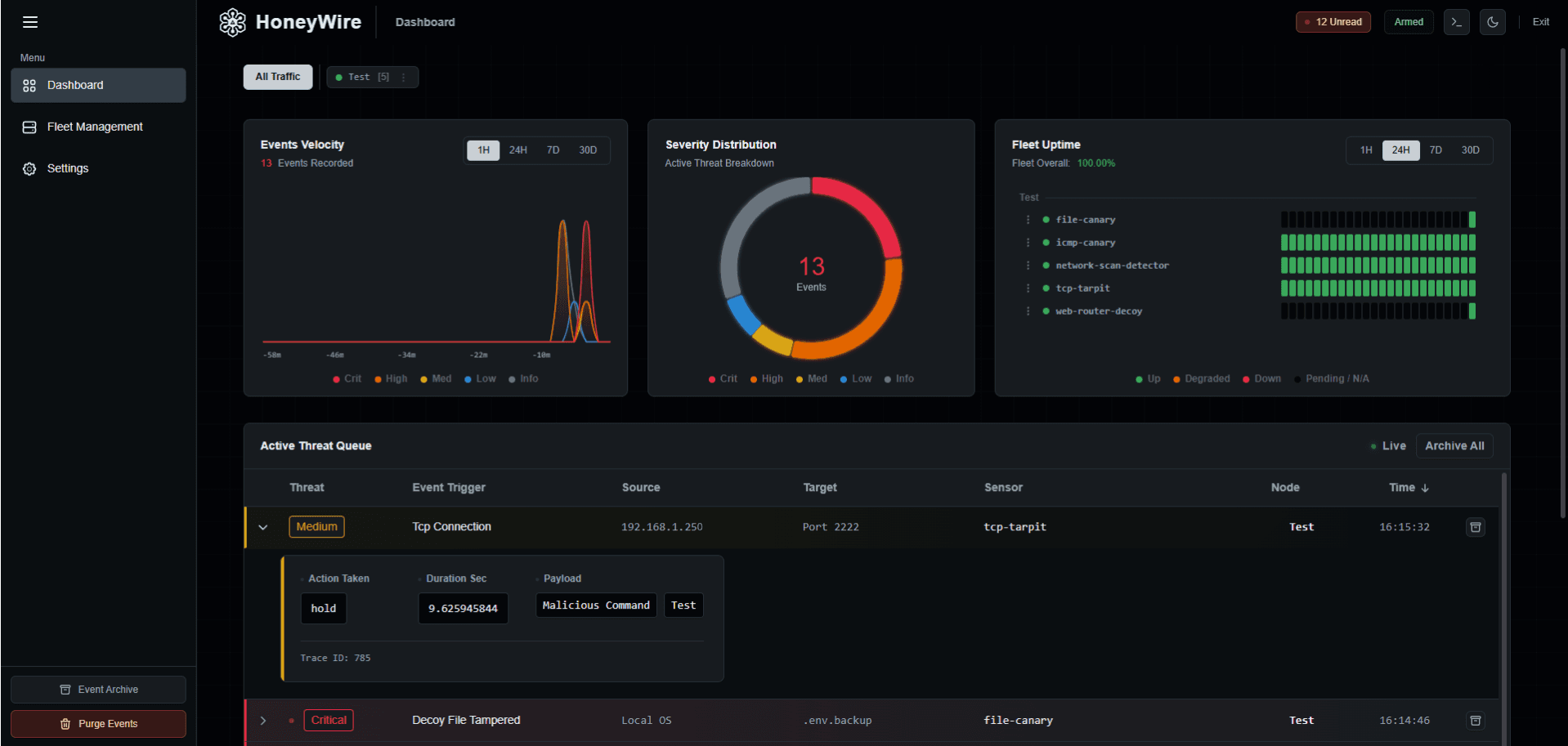Set Events Velocity range to 24H

tap(518, 150)
